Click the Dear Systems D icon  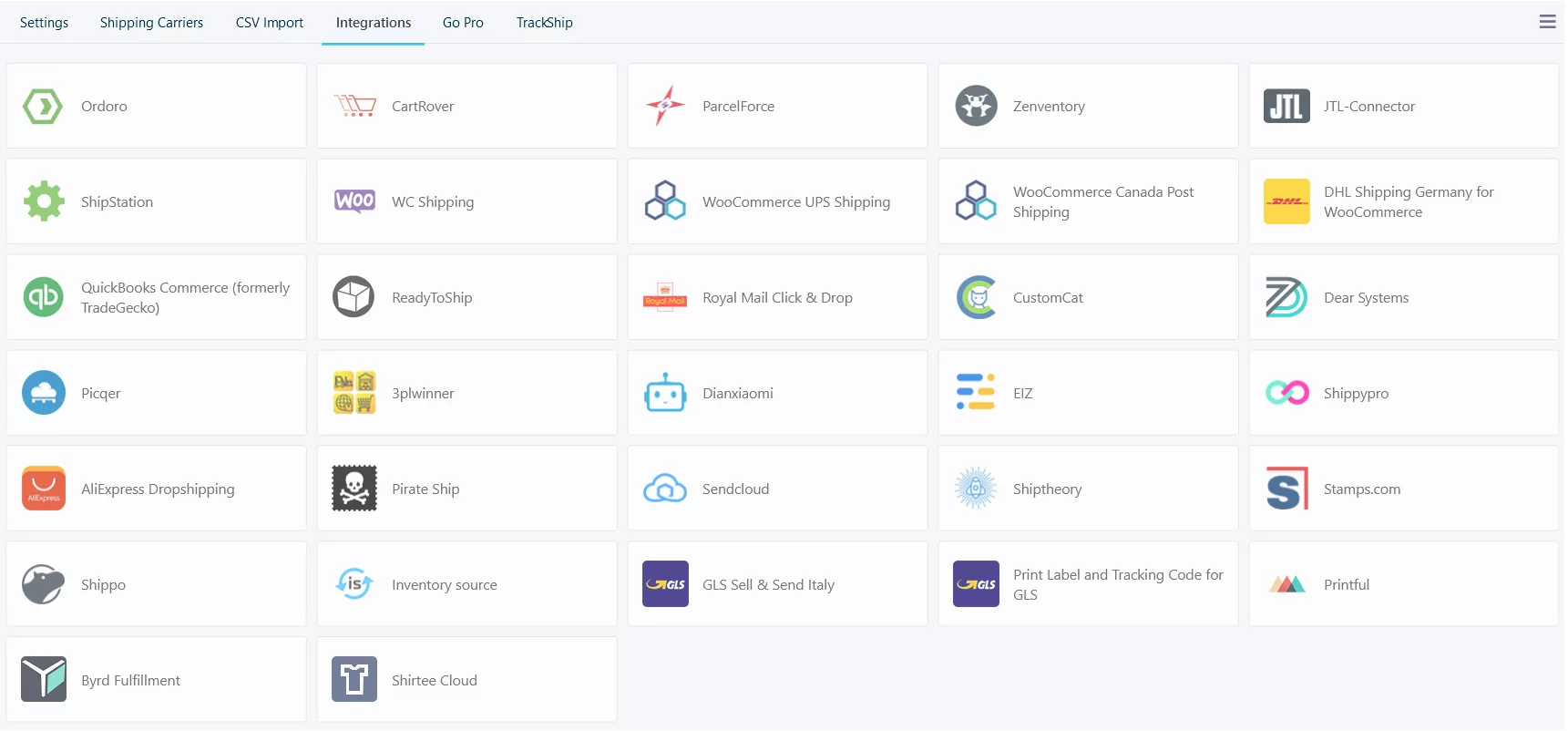click(x=1286, y=297)
